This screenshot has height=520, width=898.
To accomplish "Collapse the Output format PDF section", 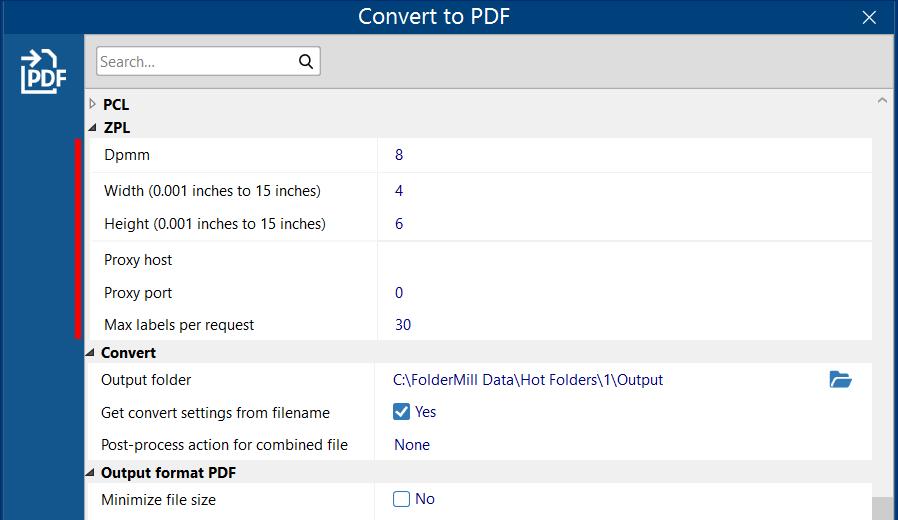I will [x=90, y=472].
